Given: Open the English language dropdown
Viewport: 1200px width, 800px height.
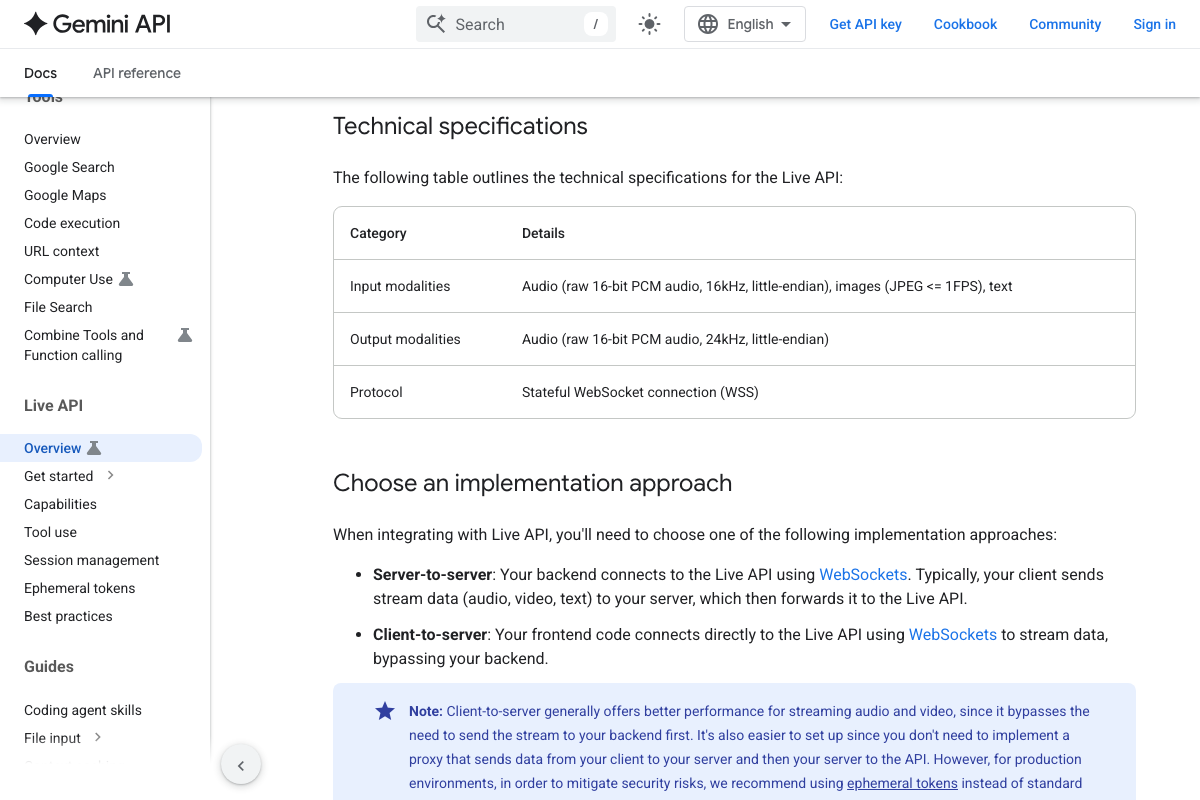Looking at the screenshot, I should 745,24.
